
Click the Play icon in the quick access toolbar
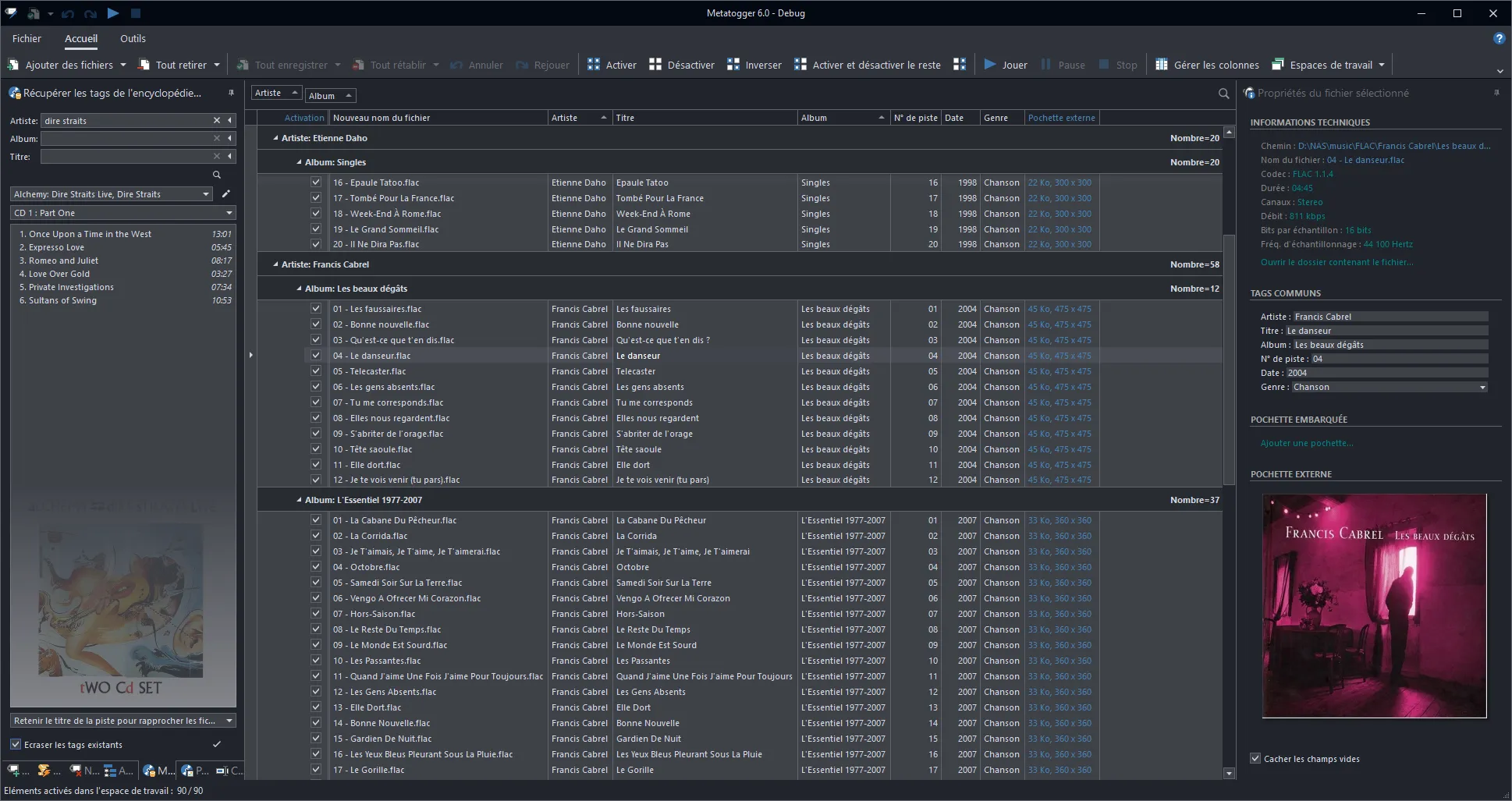(112, 13)
